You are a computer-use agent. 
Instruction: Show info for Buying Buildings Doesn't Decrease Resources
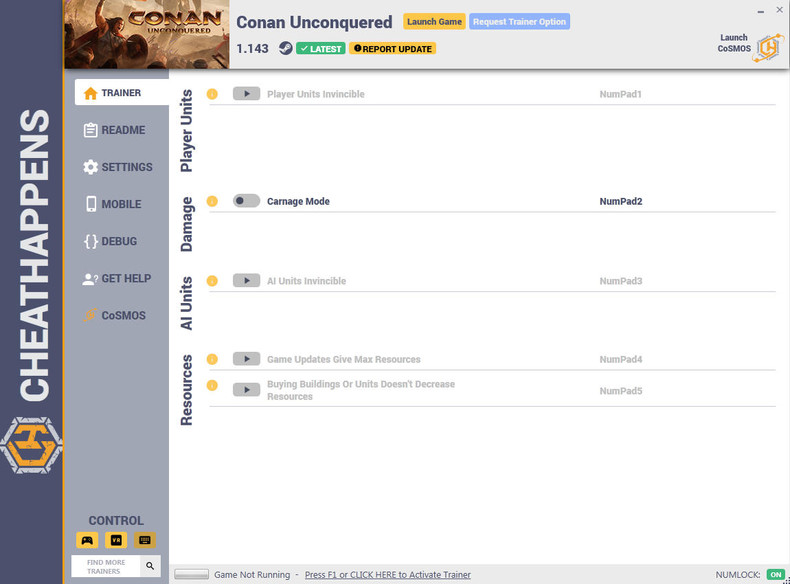212,385
